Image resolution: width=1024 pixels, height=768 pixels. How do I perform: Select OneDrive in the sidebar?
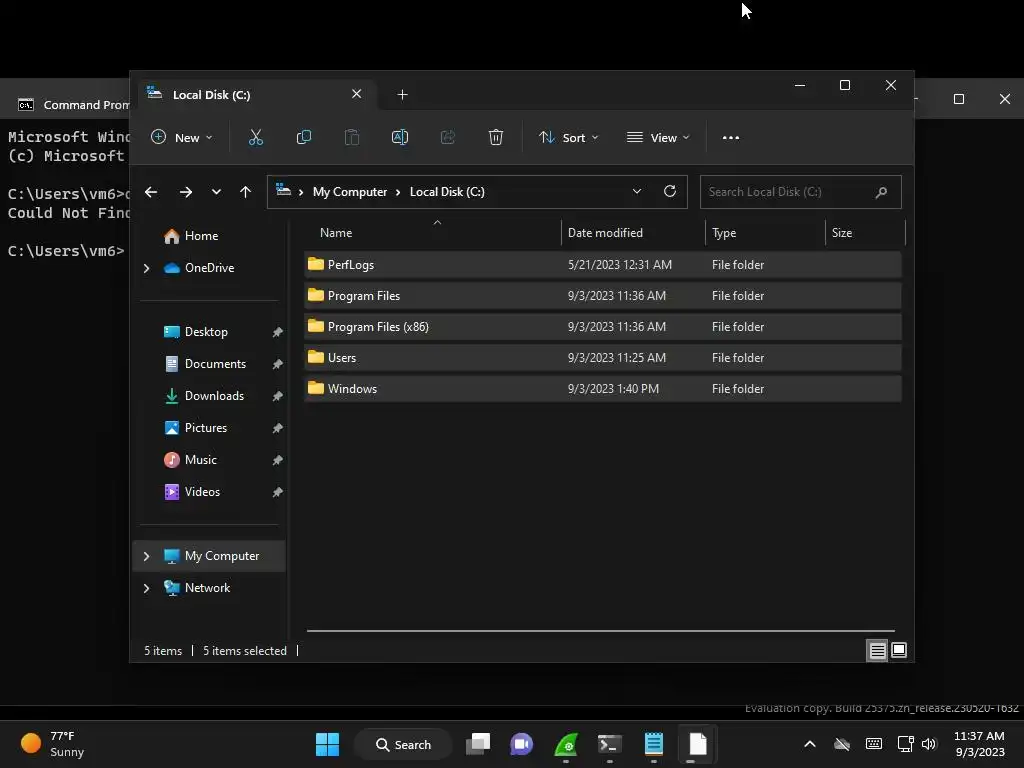(x=209, y=268)
